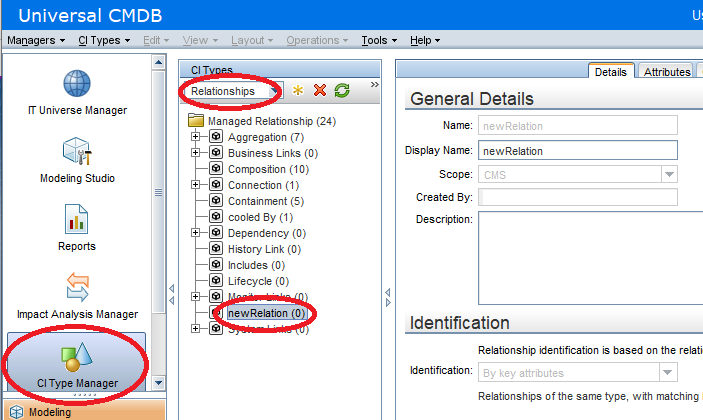Expand the Monitor Links tree node
The height and width of the screenshot is (420, 703).
tap(195, 296)
